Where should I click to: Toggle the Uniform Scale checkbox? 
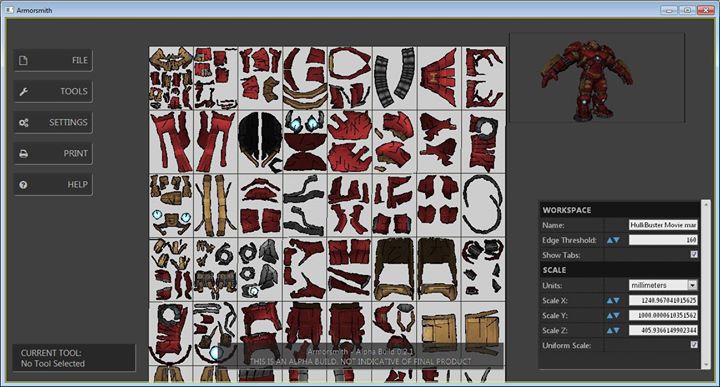[x=694, y=345]
